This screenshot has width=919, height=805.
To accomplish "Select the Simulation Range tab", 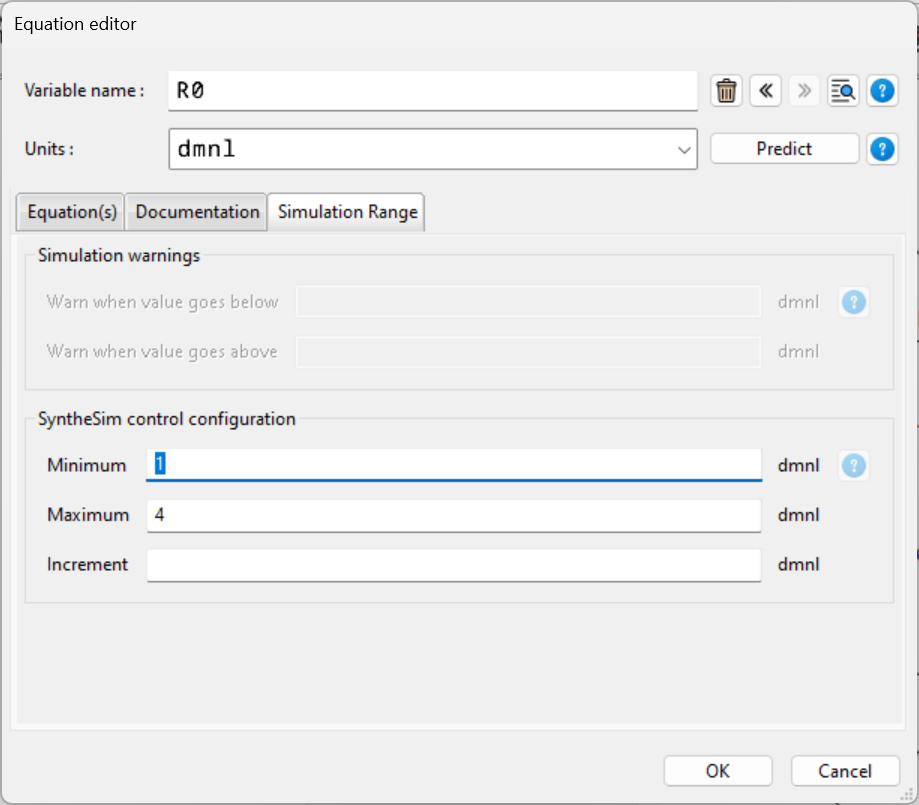I will click(347, 212).
